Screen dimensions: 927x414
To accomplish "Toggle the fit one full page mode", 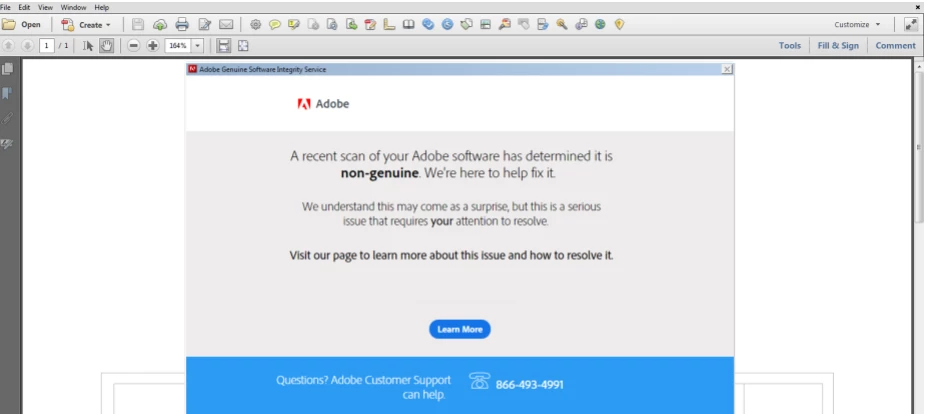I will [x=243, y=46].
